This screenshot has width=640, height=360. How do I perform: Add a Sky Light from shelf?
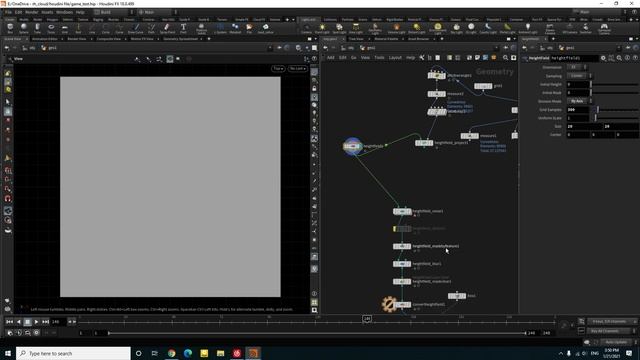pos(456,28)
